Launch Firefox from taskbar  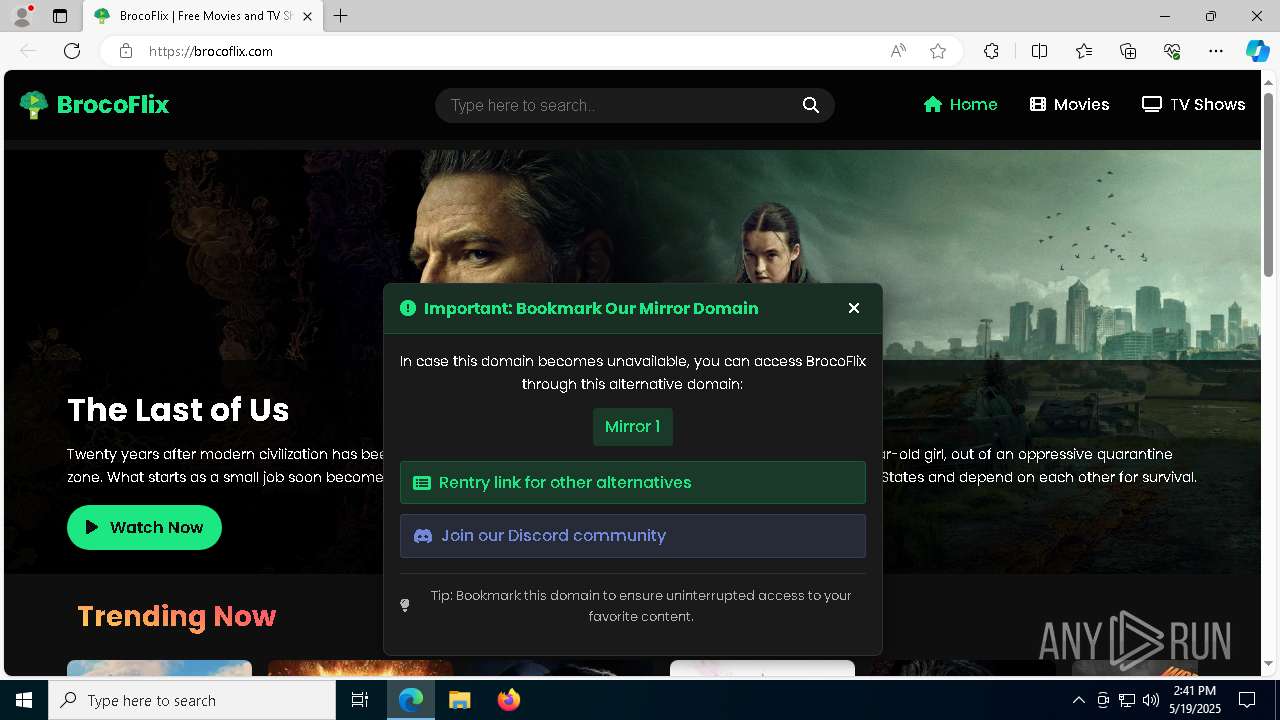point(508,700)
